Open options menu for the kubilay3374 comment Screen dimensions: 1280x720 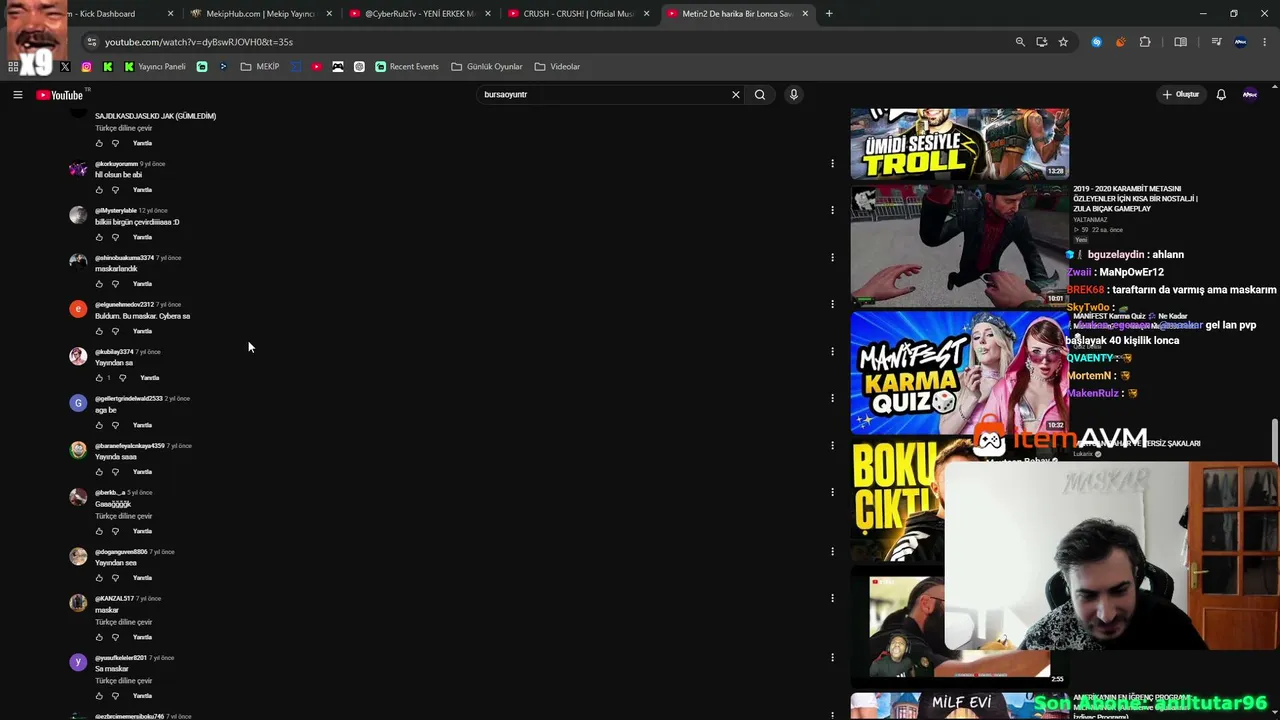click(x=832, y=351)
